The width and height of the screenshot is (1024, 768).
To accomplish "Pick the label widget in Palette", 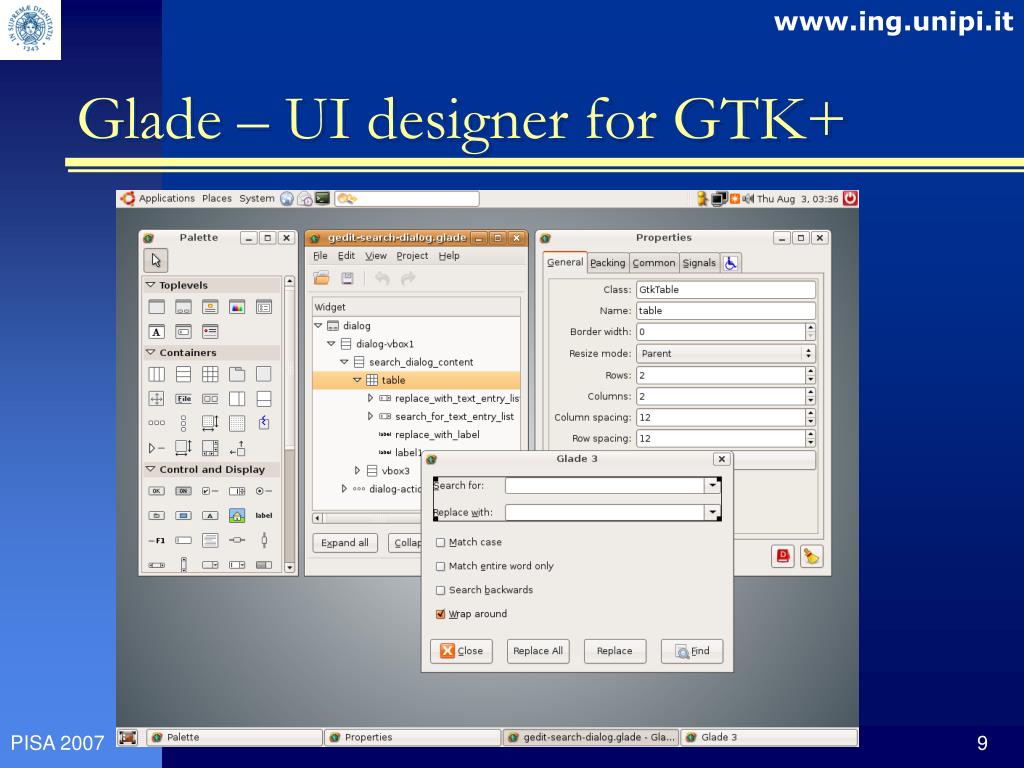I will pyautogui.click(x=264, y=515).
